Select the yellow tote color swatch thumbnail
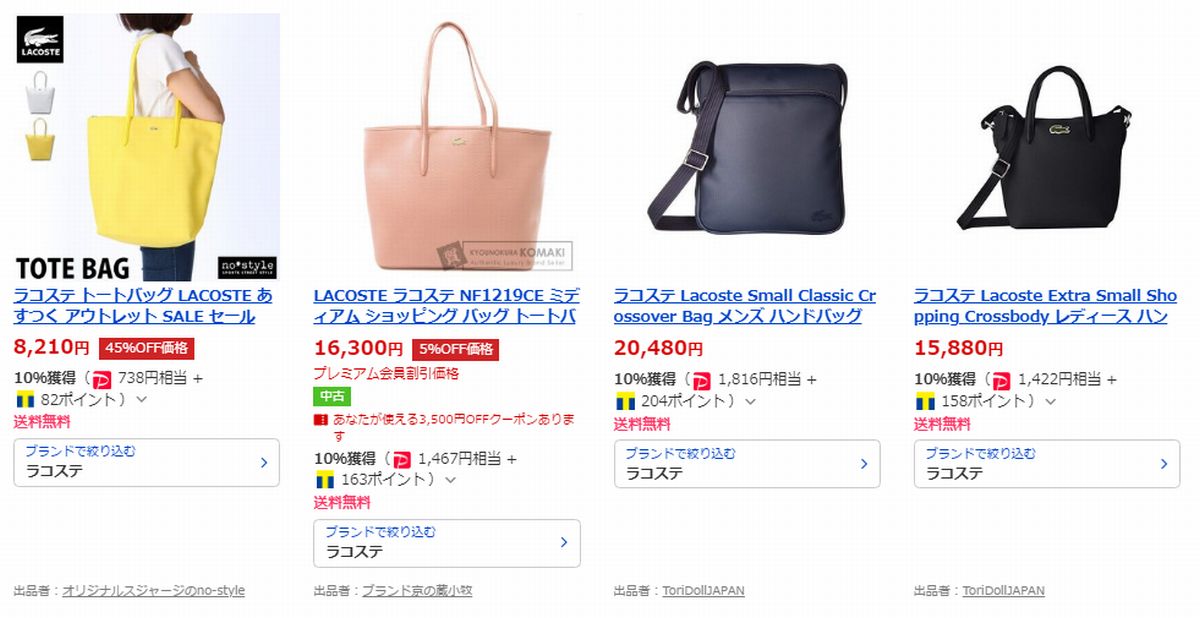Screen dimensions: 1200x618 (40, 139)
